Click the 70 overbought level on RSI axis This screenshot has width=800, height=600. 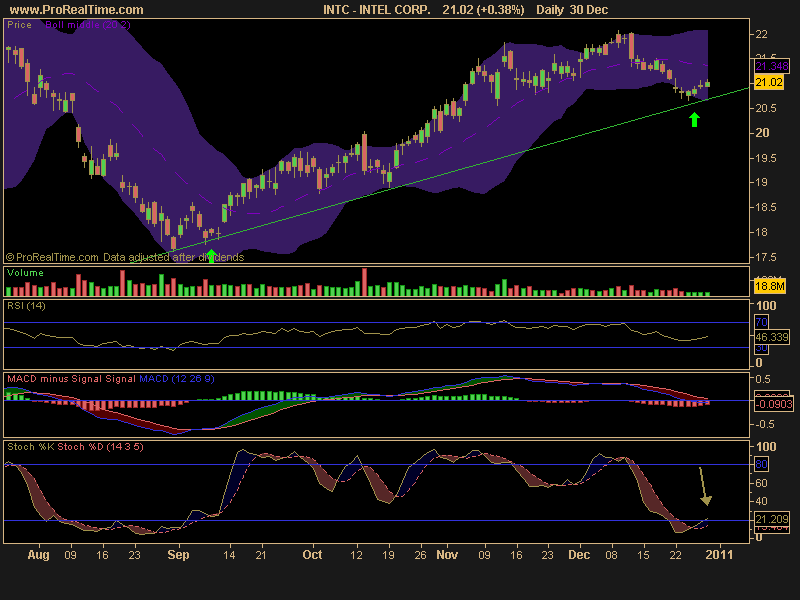point(761,322)
